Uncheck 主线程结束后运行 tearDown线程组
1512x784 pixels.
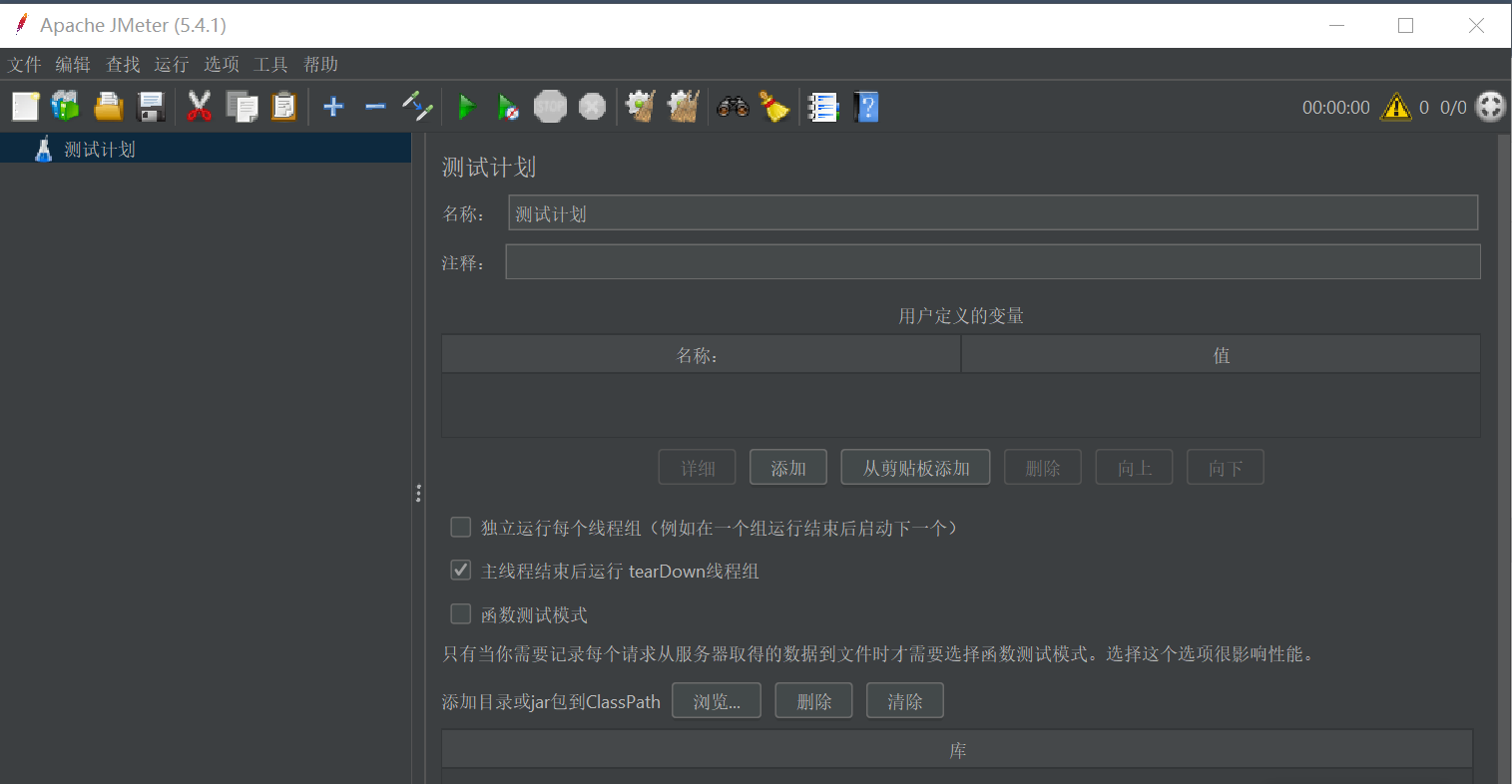[460, 570]
